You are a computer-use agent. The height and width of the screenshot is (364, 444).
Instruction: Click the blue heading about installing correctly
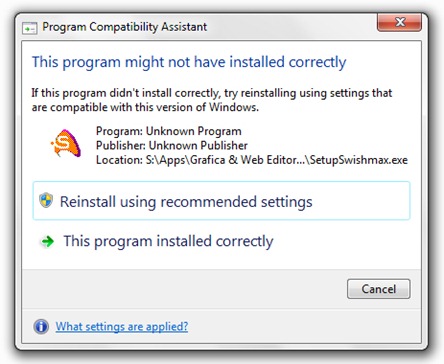189,62
